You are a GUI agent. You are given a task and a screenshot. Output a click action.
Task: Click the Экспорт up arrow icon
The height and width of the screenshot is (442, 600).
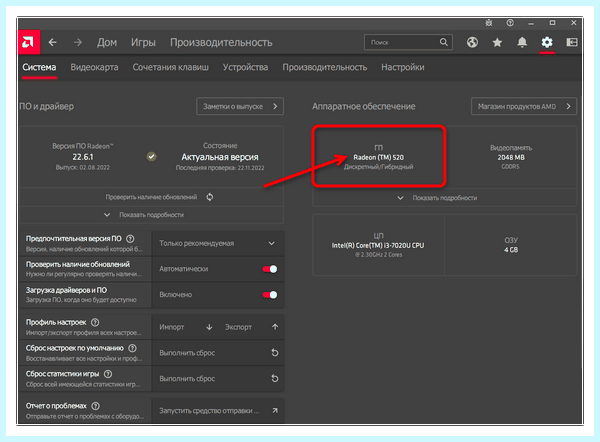click(275, 327)
